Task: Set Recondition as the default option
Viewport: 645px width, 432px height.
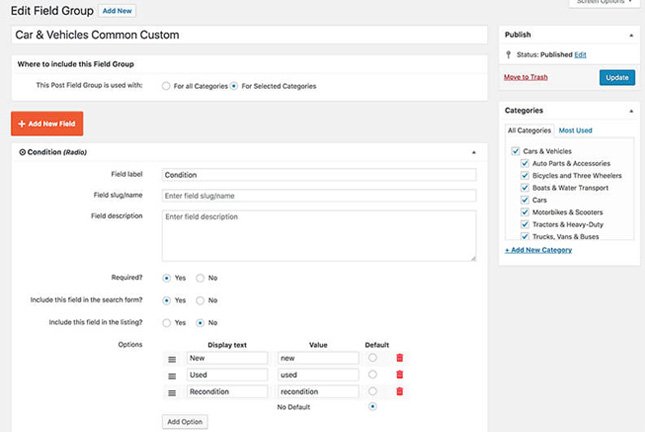Action: point(372,391)
